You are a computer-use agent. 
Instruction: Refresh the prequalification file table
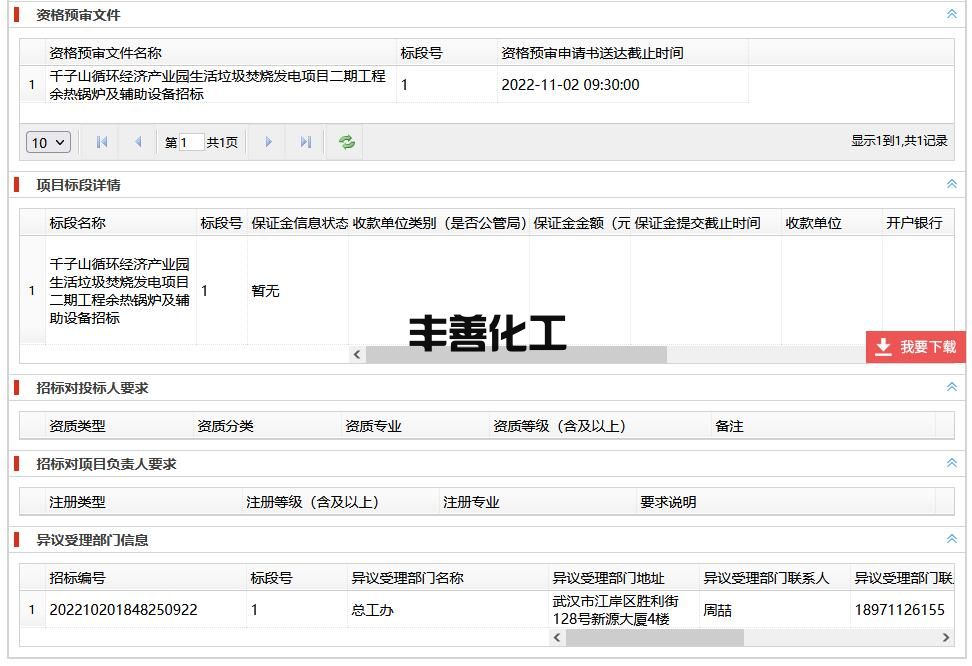click(347, 142)
